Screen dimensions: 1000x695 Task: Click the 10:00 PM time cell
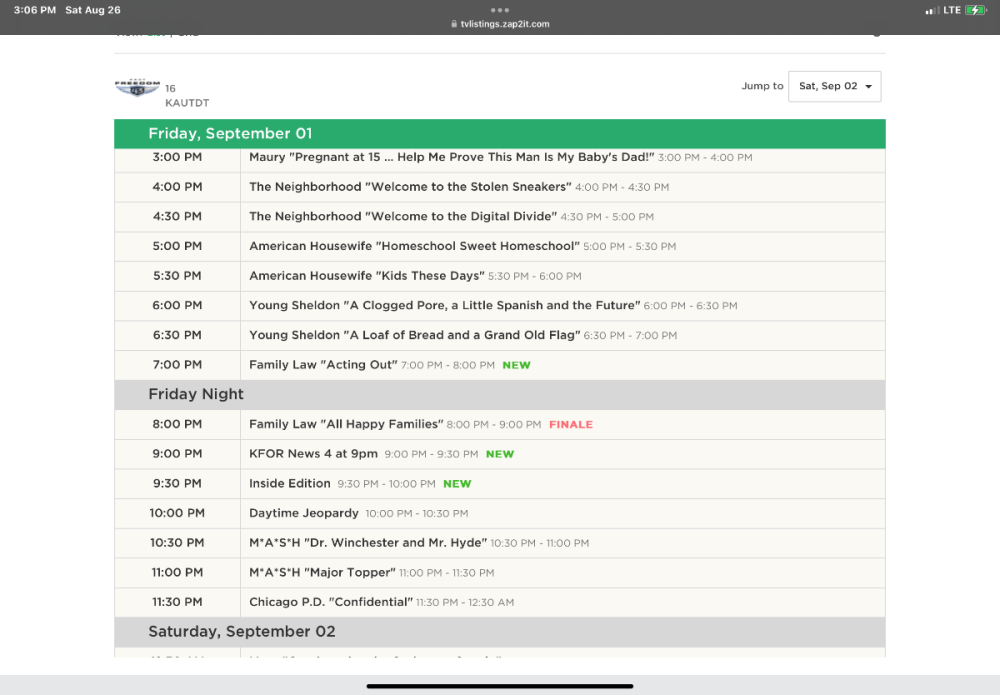tap(177, 513)
